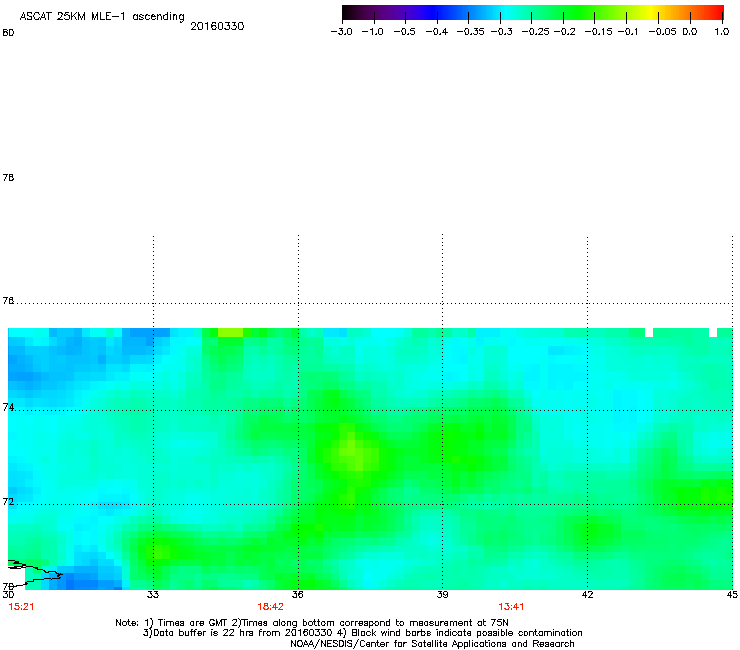
Task: Click the 78 latitude axis label
Action: (x=8, y=177)
